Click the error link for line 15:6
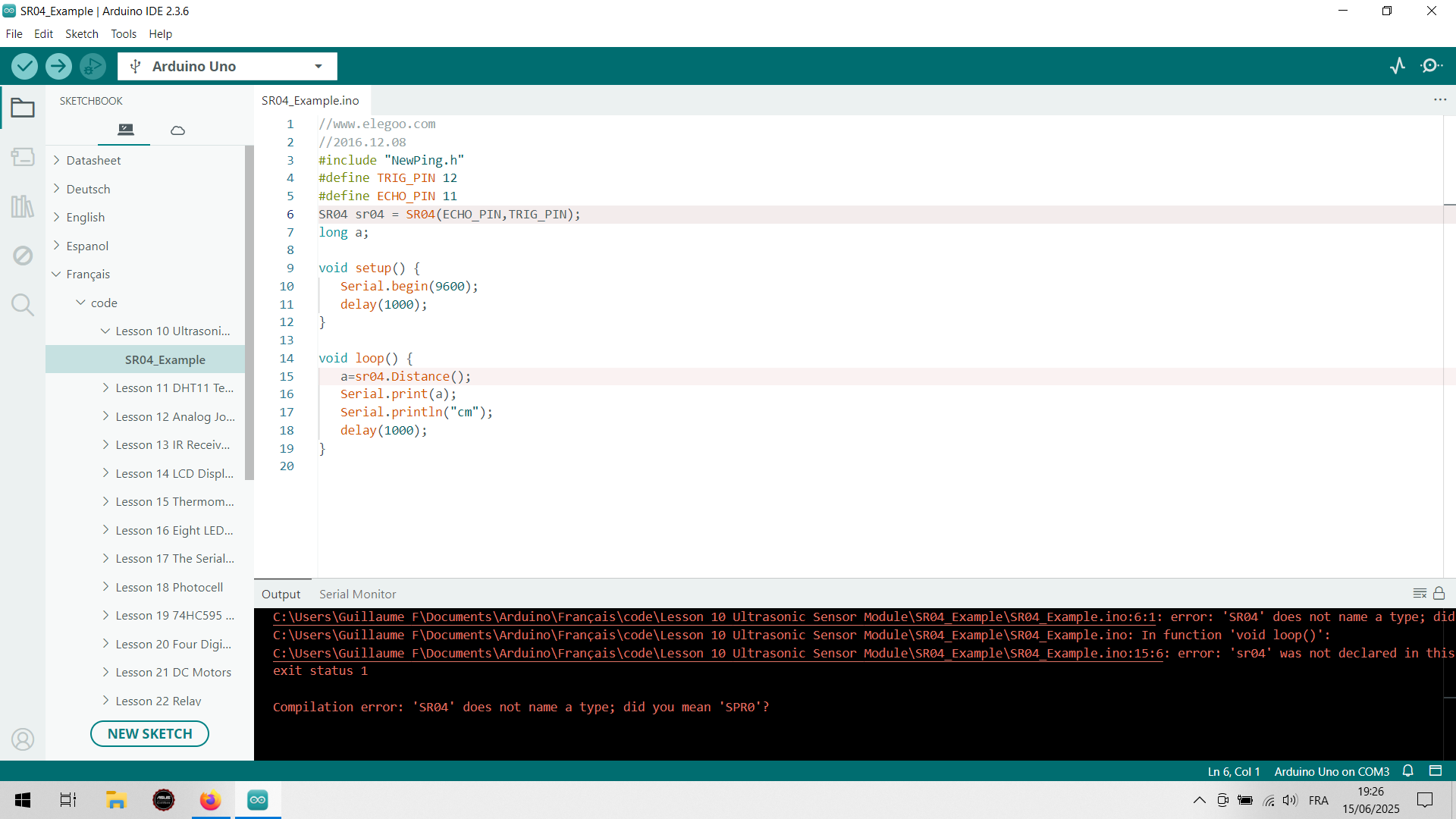 point(717,653)
